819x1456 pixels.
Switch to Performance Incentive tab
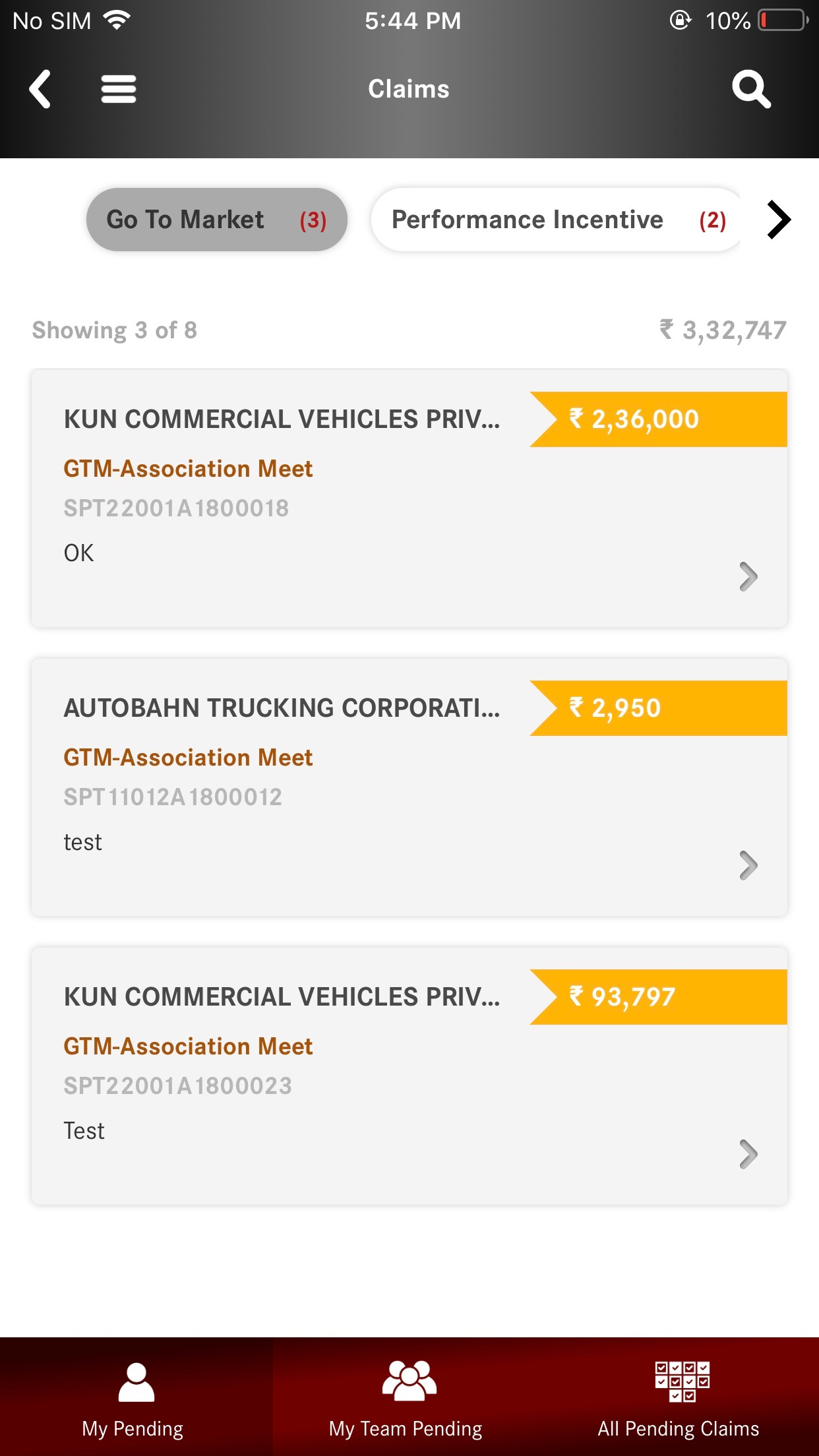tap(557, 220)
